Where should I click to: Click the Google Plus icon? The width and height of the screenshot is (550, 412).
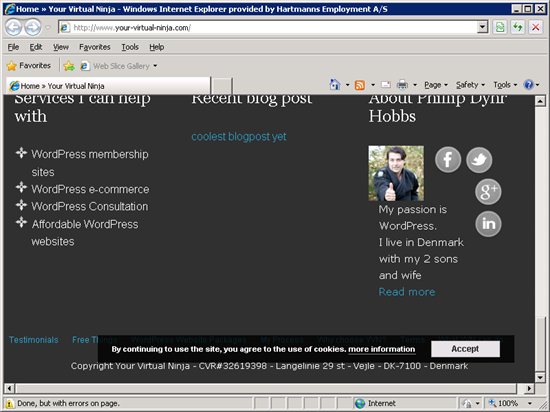click(488, 191)
